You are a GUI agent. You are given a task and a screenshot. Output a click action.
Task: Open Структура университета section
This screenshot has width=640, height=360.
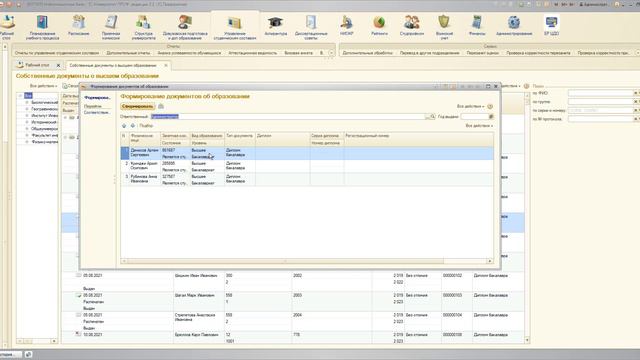coord(143,27)
